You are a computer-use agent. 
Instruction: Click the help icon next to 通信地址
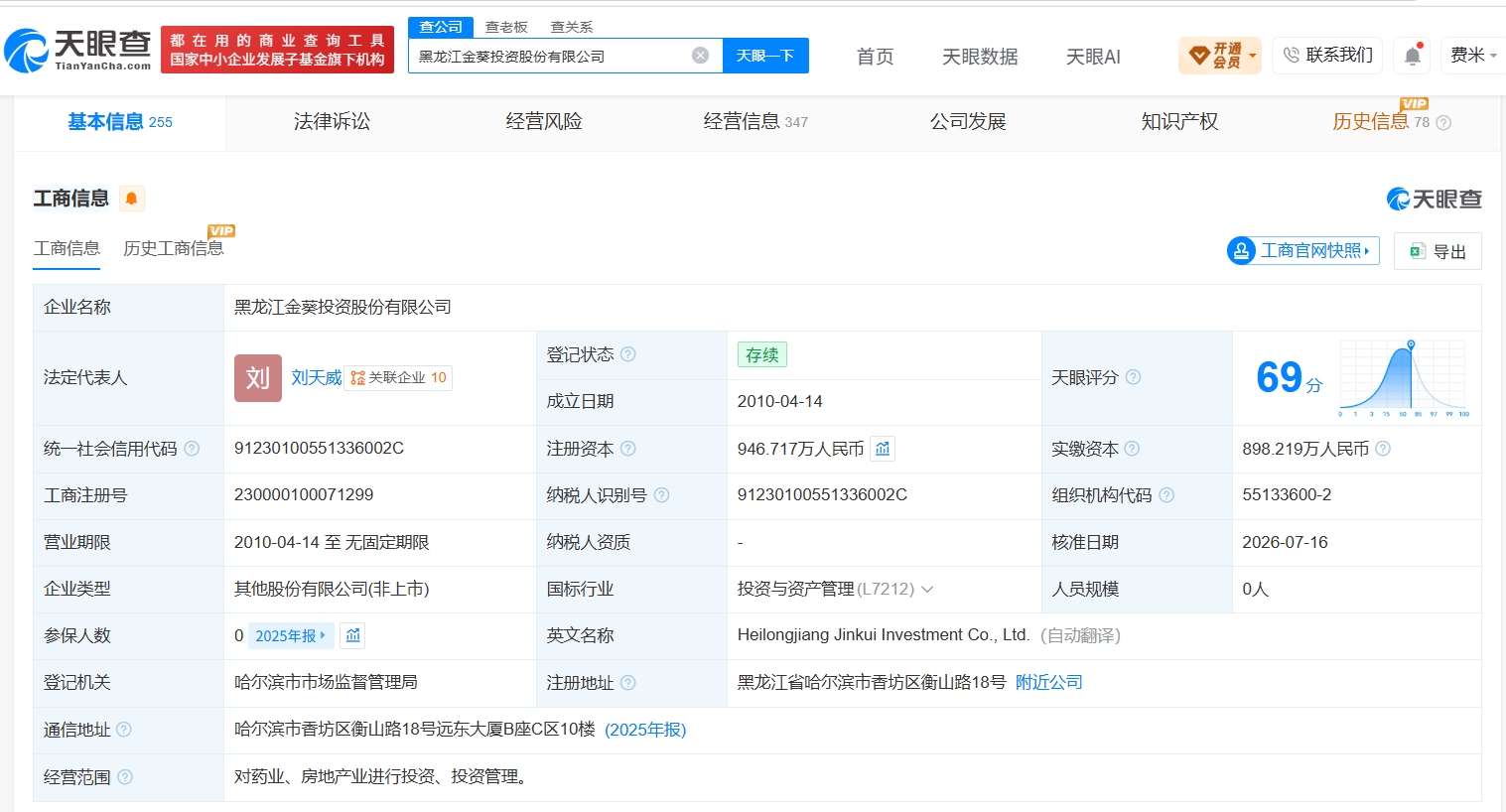(124, 730)
